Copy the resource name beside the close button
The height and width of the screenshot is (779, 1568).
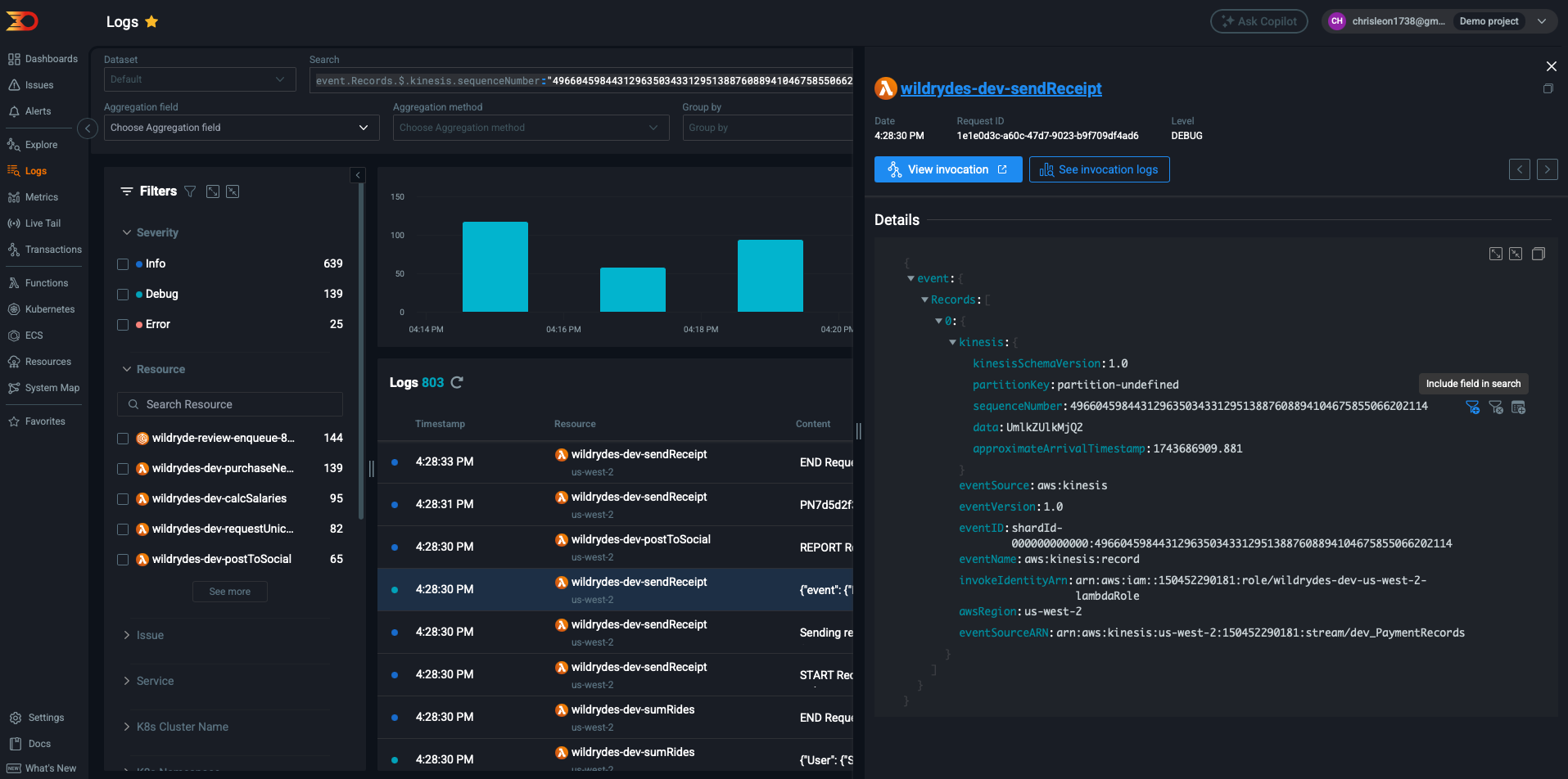click(1548, 88)
